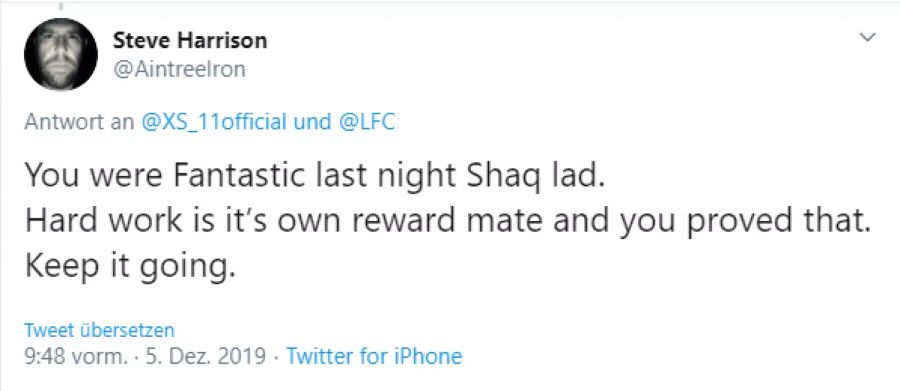Open the Twitter for iPhone source link

[374, 357]
